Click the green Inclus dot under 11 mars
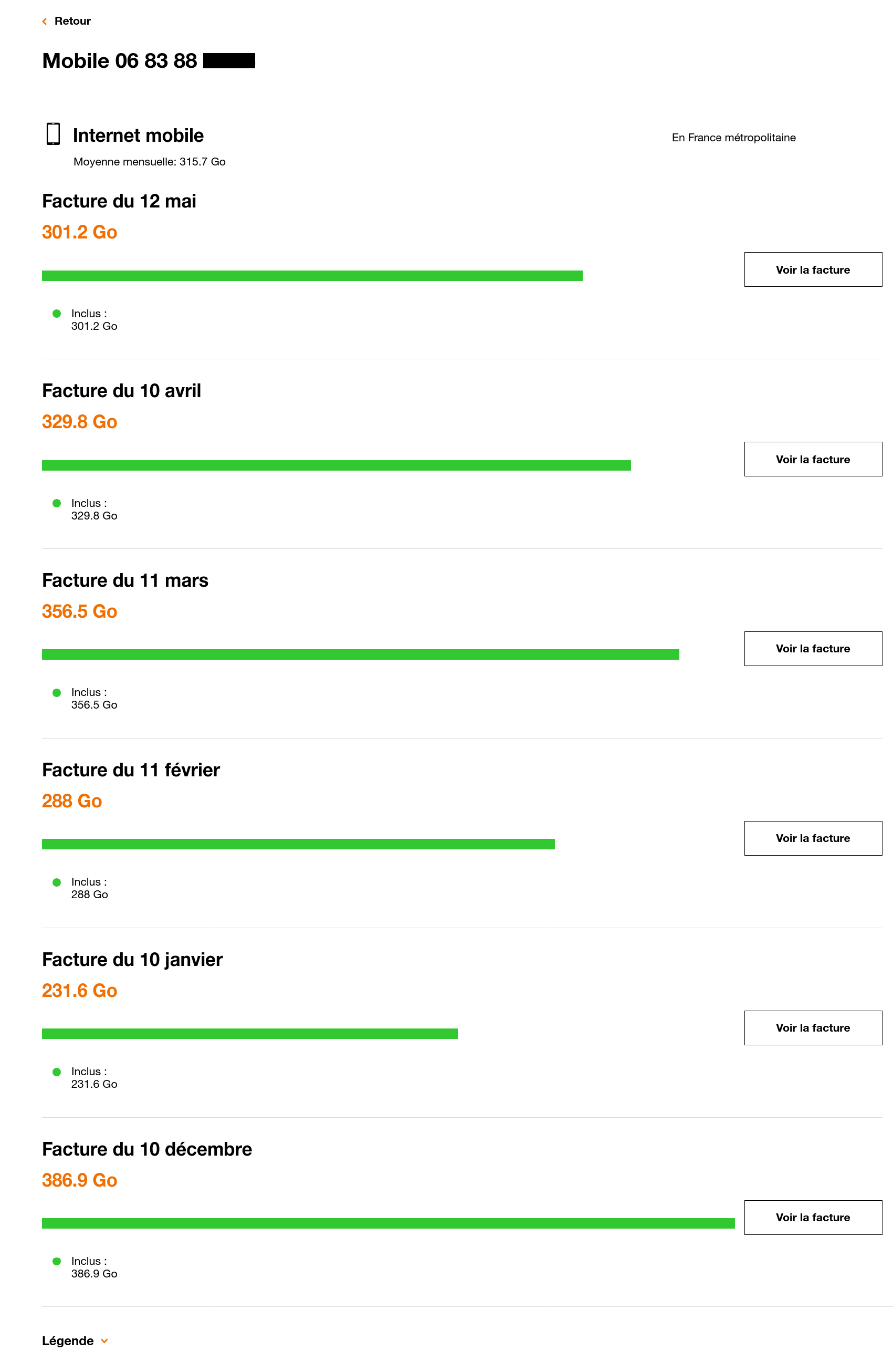 point(57,692)
